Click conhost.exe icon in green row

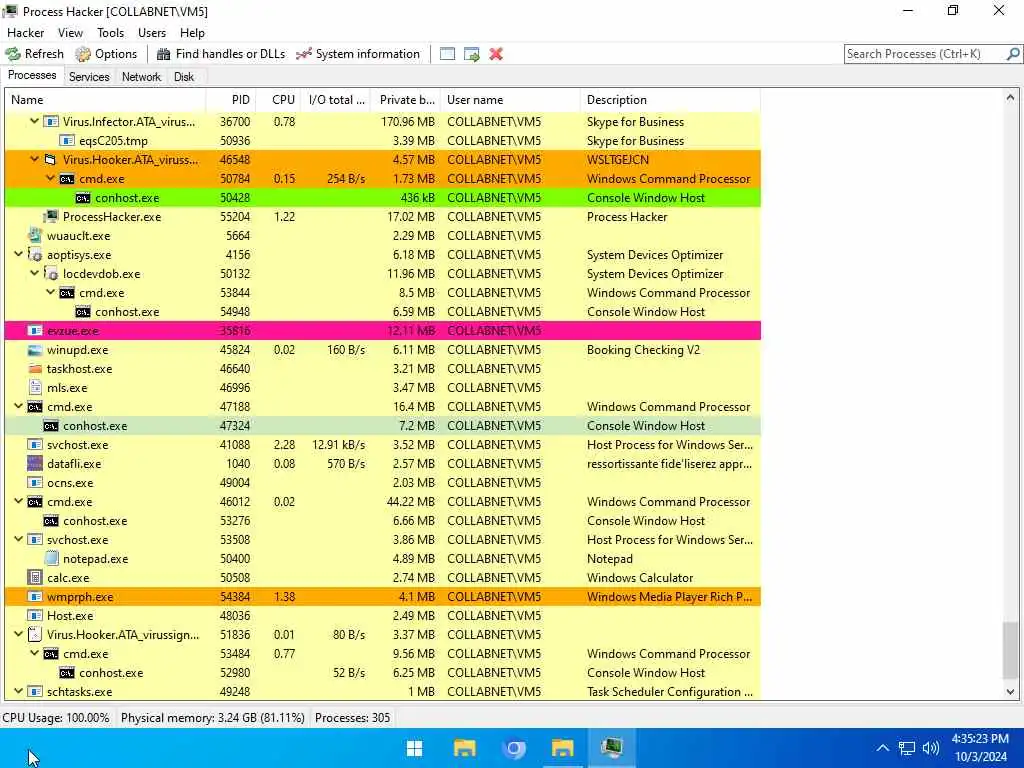tap(83, 198)
